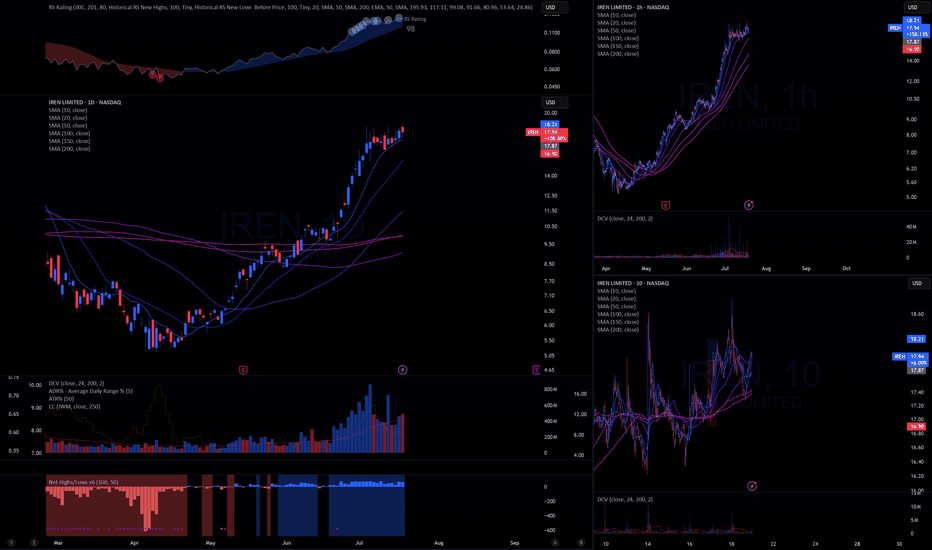Select SMA (20, close) legend on daily chart

[68, 118]
